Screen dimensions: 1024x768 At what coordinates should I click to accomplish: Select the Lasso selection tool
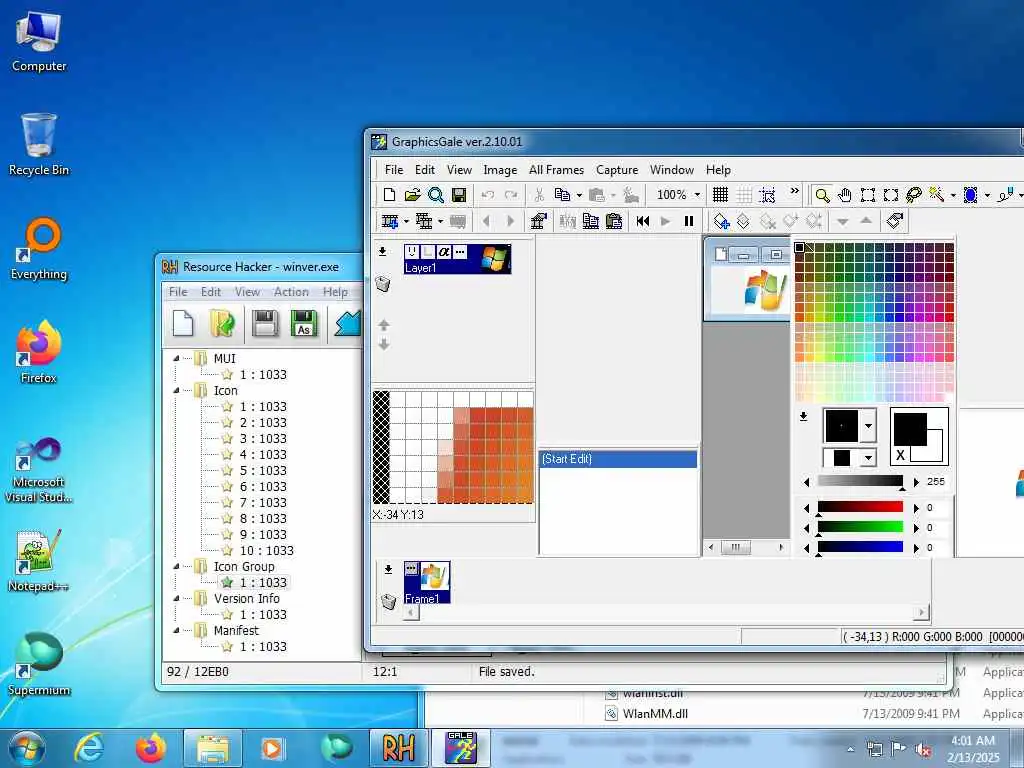[x=914, y=195]
